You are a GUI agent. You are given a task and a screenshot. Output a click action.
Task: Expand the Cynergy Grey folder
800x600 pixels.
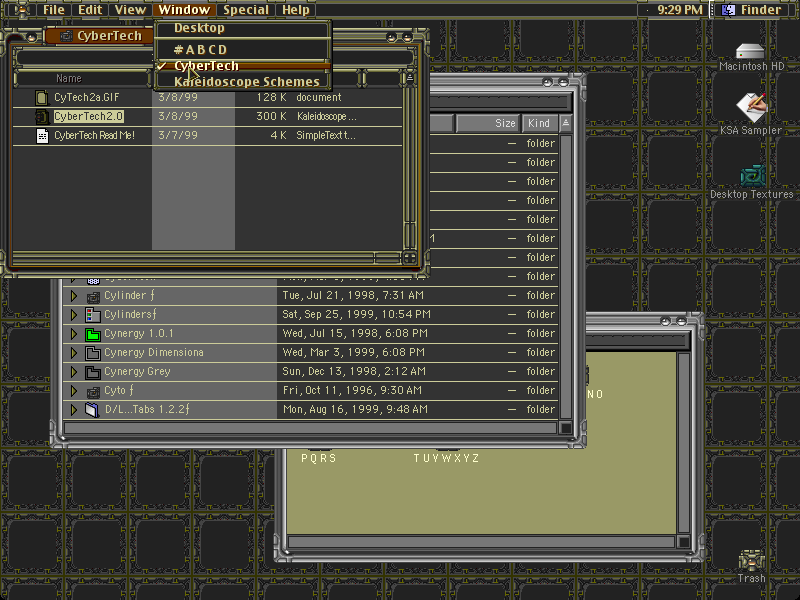(73, 372)
